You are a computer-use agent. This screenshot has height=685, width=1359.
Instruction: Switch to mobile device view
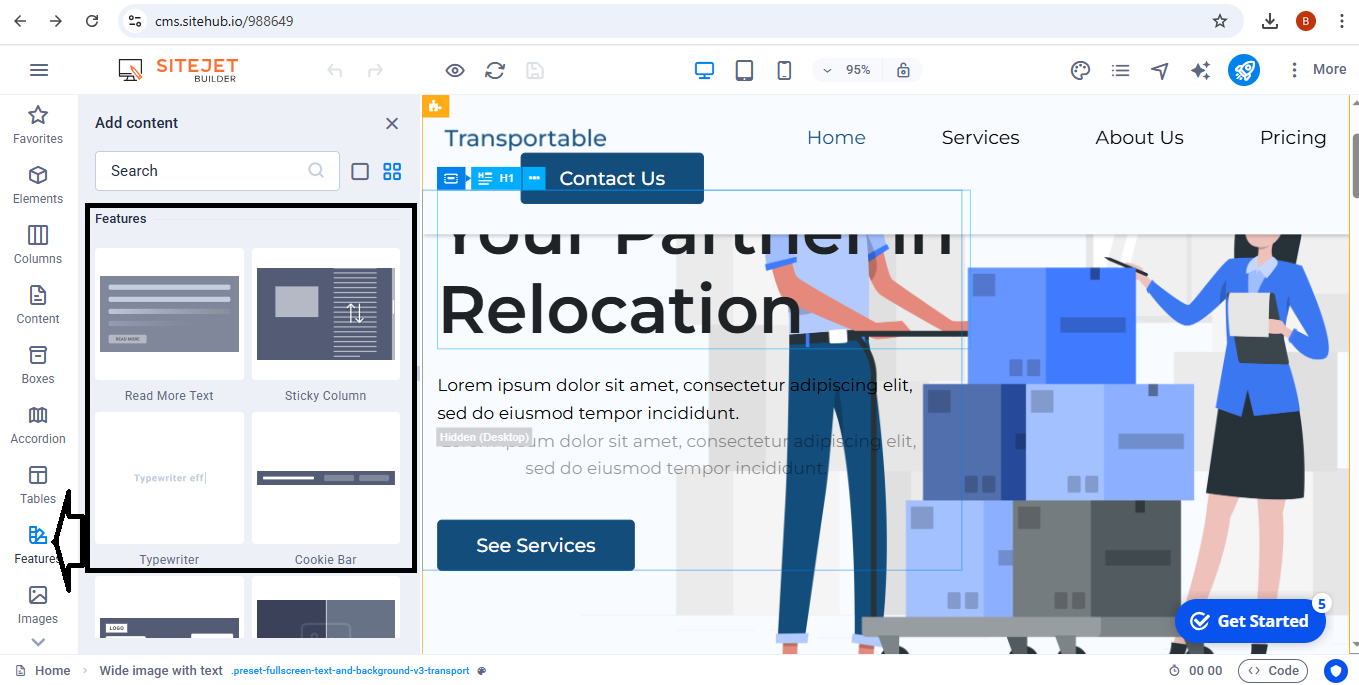[784, 70]
